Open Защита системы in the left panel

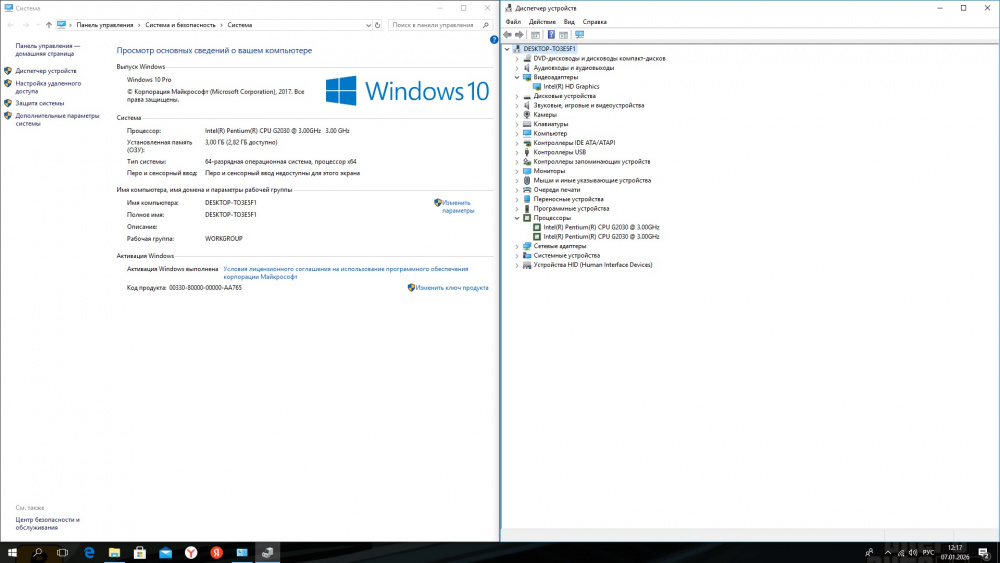[39, 103]
